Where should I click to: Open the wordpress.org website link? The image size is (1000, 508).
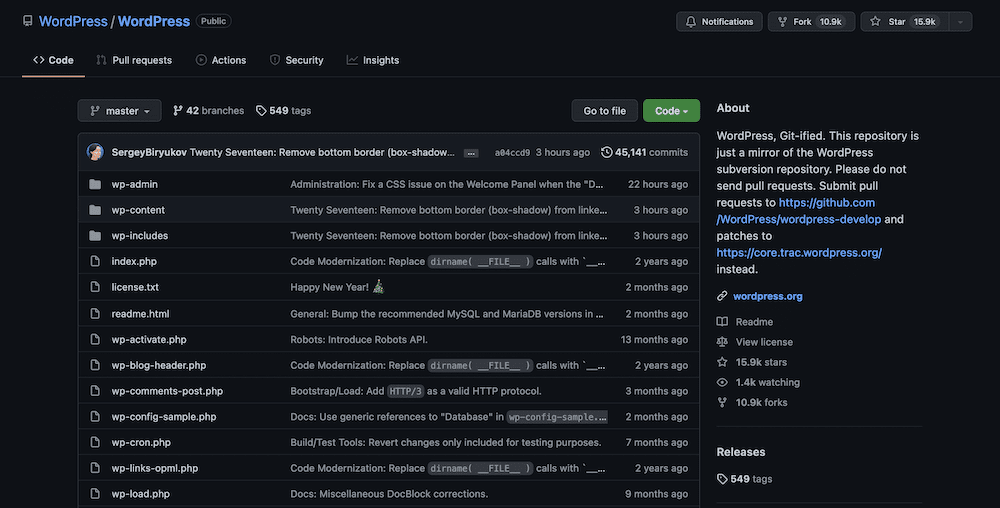[x=768, y=296]
